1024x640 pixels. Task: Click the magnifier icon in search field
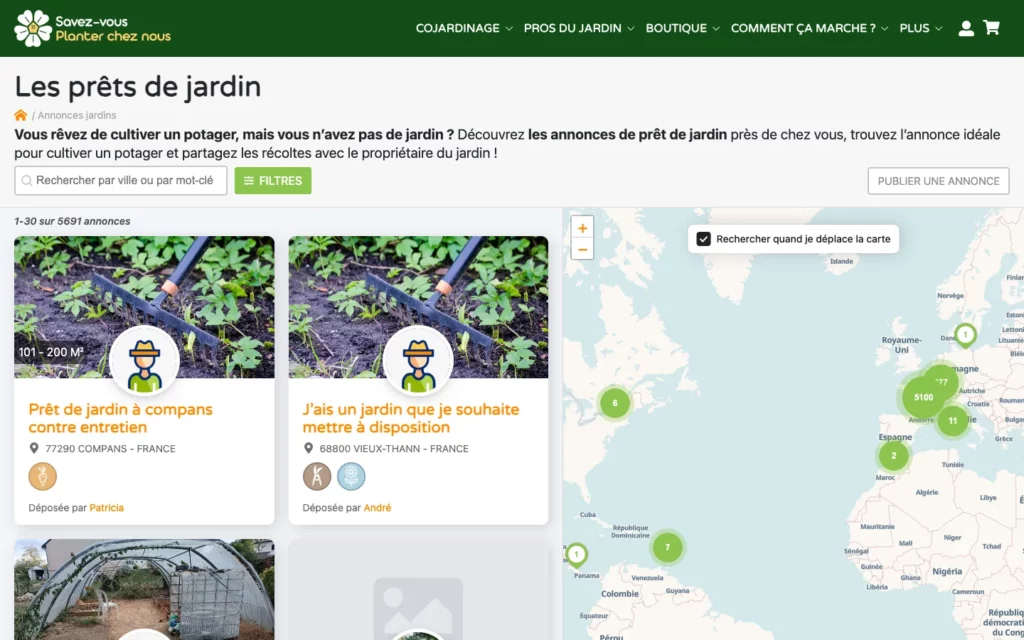tap(27, 181)
